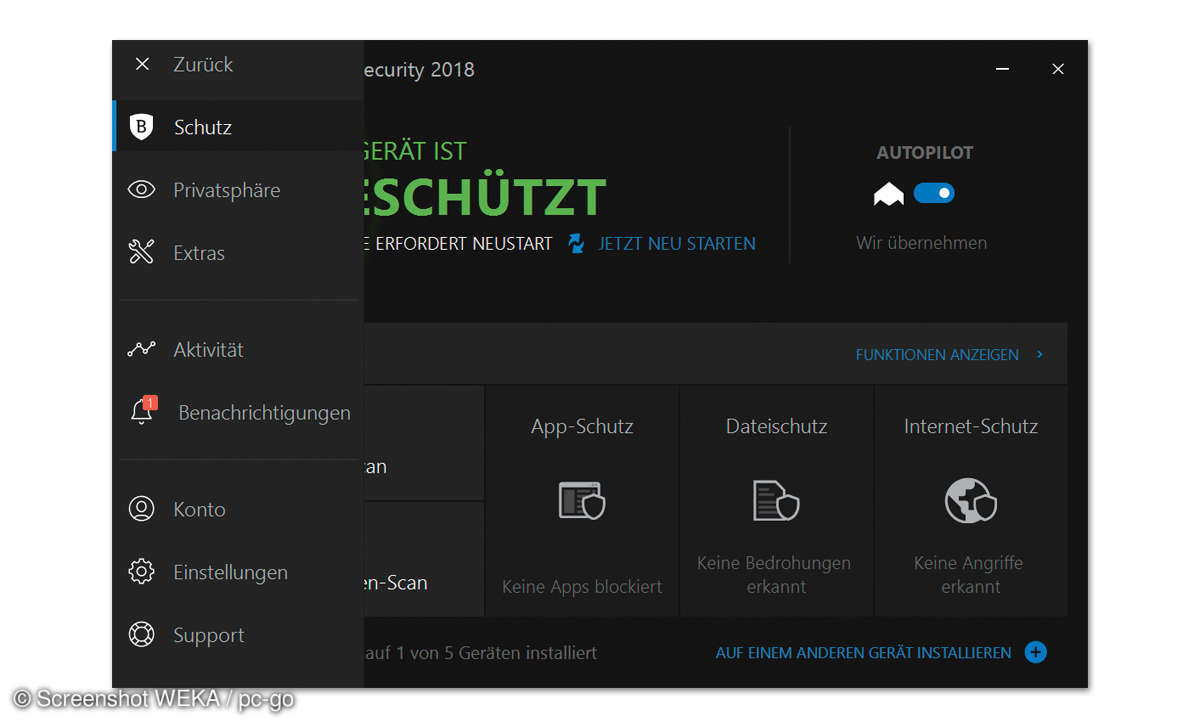Click the AUTOPILOT heading
This screenshot has width=1200, height=720.
[925, 153]
